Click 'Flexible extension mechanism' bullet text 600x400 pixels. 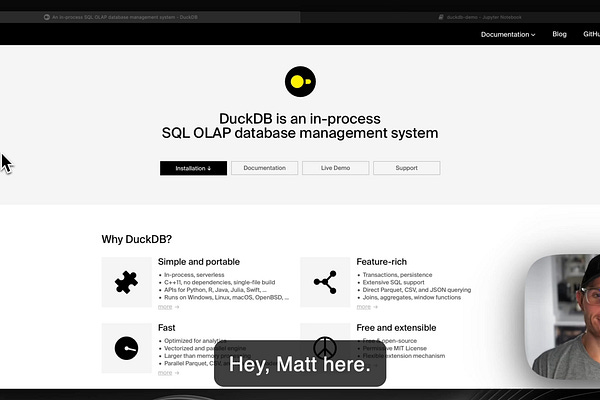click(x=404, y=356)
